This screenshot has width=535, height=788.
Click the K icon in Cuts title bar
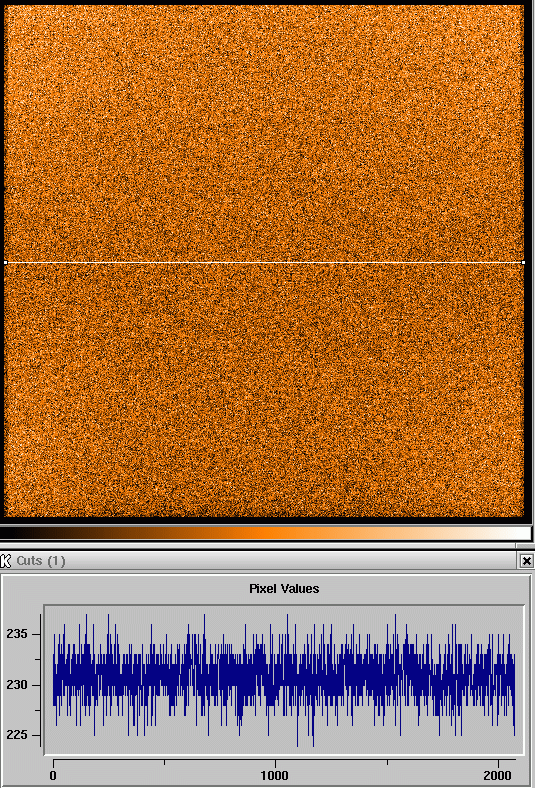tap(6, 560)
